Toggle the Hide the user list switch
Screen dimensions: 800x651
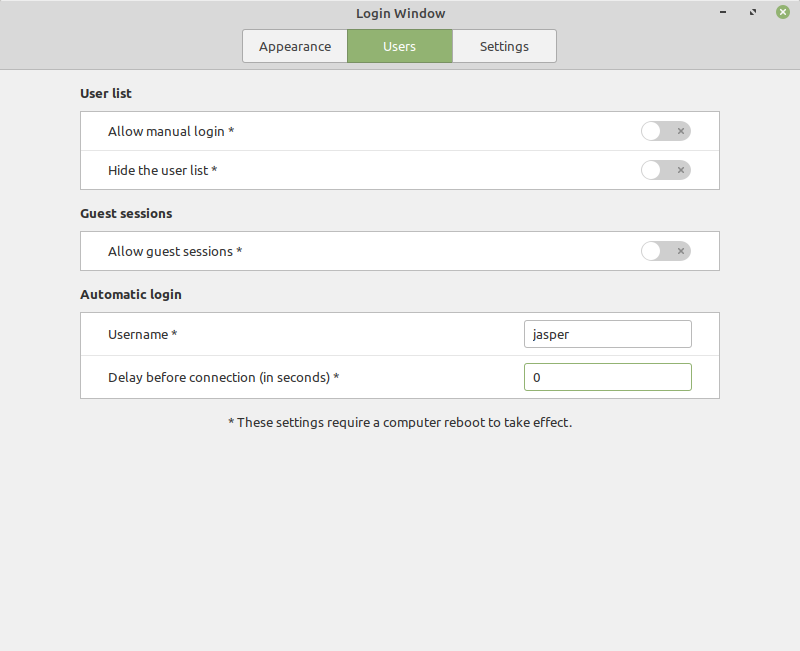(x=666, y=170)
